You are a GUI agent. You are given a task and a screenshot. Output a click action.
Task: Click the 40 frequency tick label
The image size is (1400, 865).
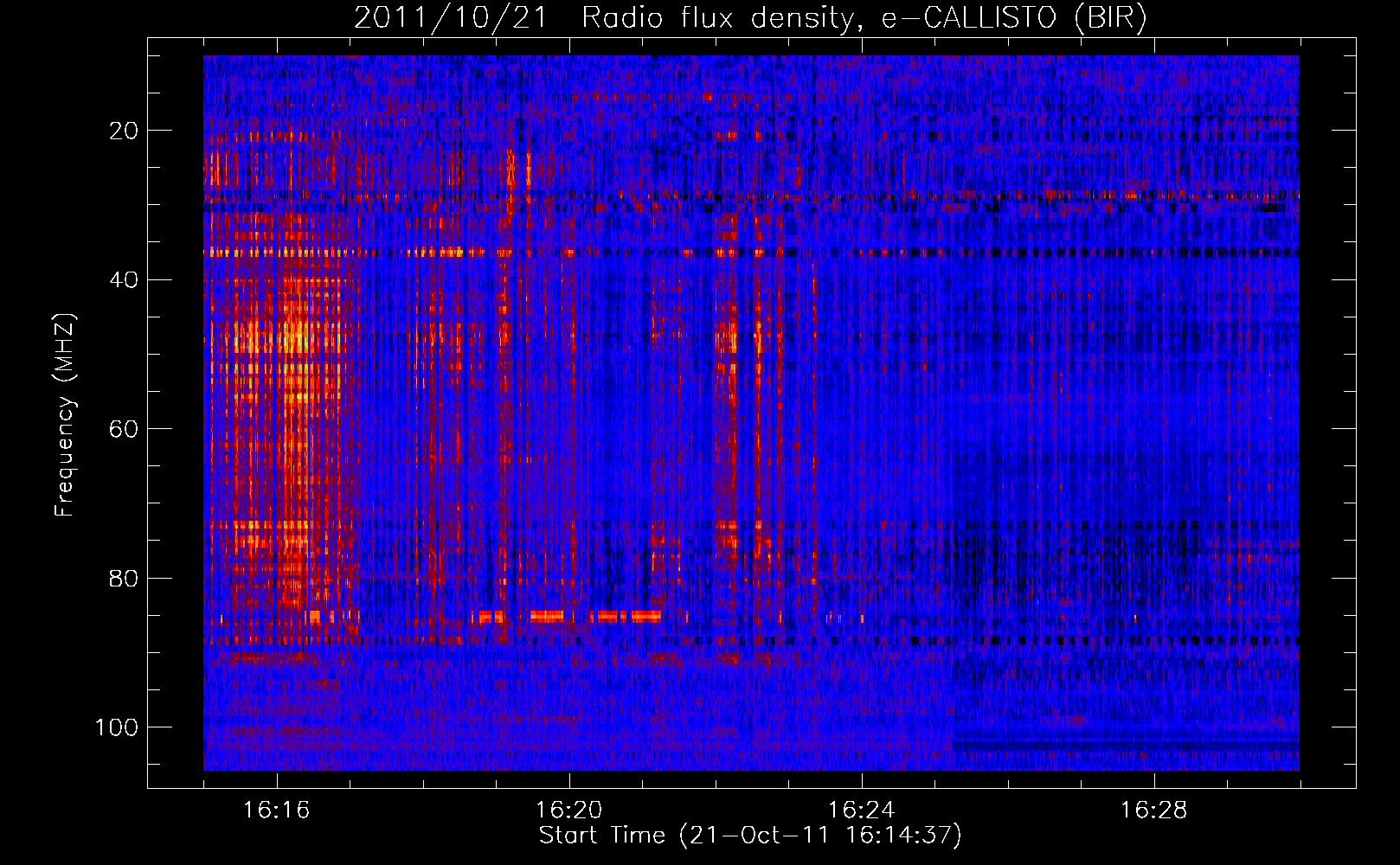click(x=124, y=279)
